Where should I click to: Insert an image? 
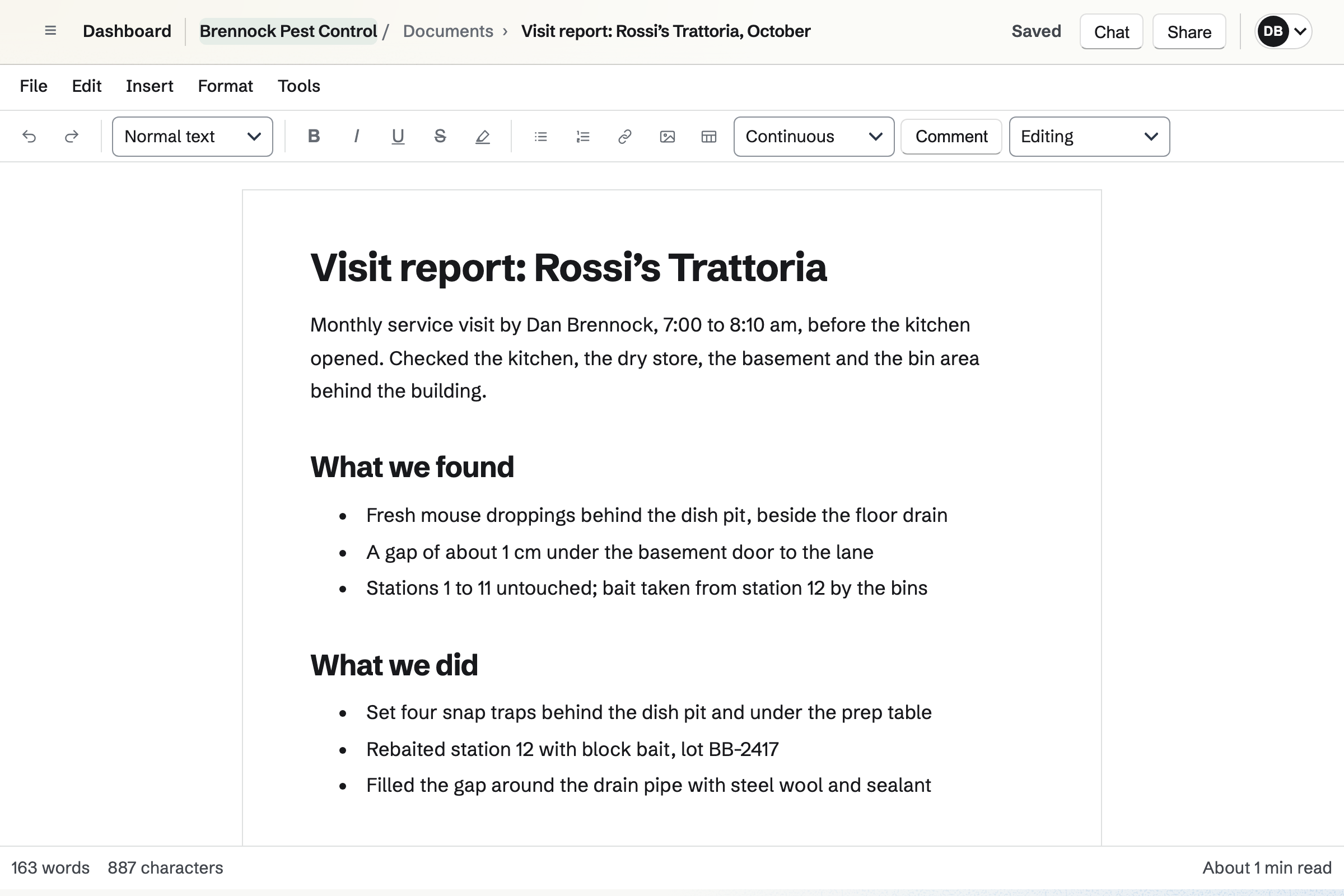pos(668,137)
